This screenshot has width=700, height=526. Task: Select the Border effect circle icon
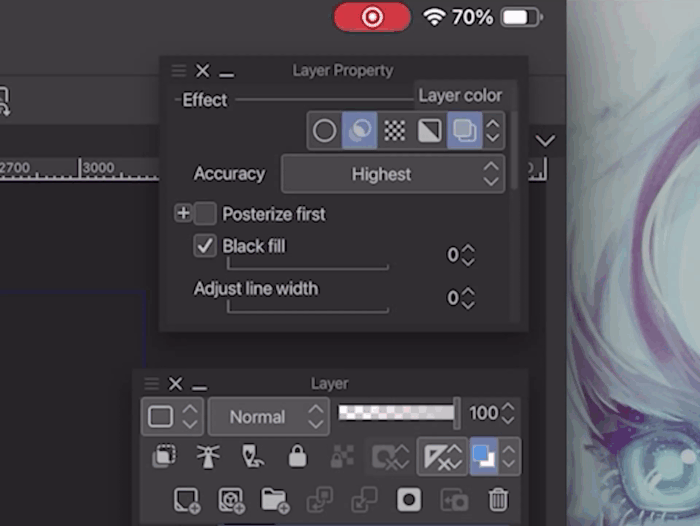pos(325,130)
